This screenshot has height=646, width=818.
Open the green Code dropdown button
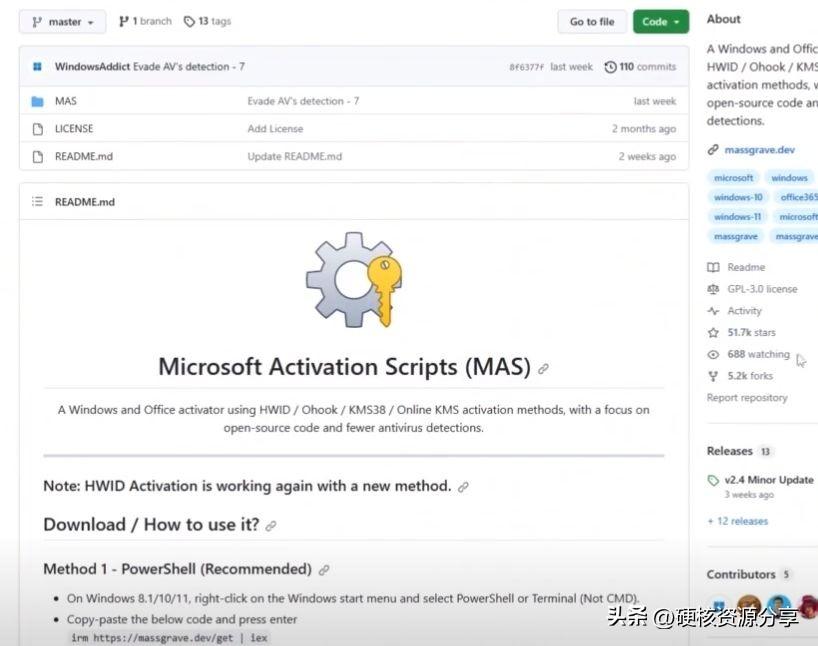pyautogui.click(x=661, y=22)
